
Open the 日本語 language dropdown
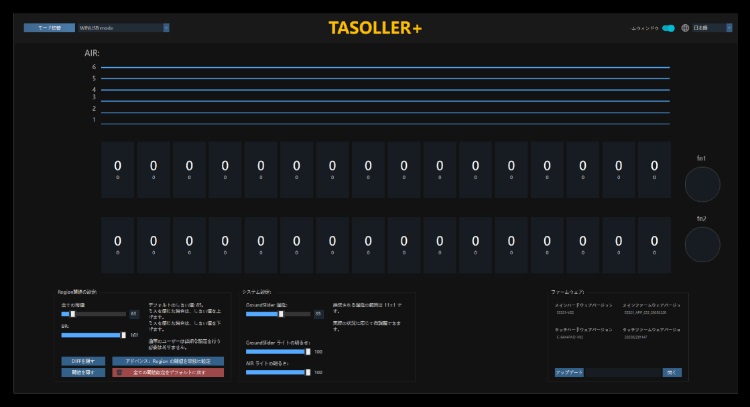712,28
